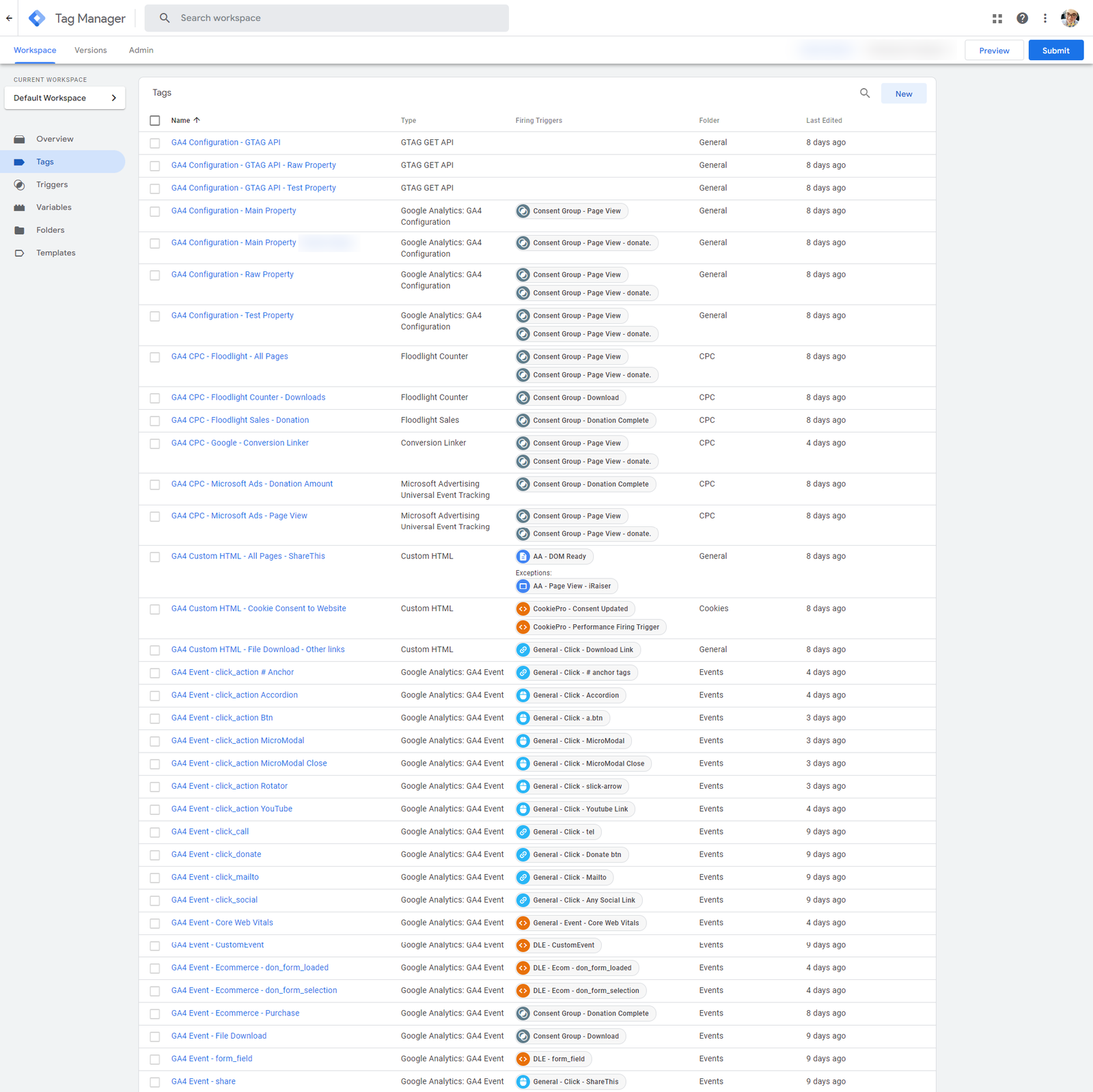This screenshot has width=1093, height=1092.
Task: Click the Search workspace input field
Action: 327,18
